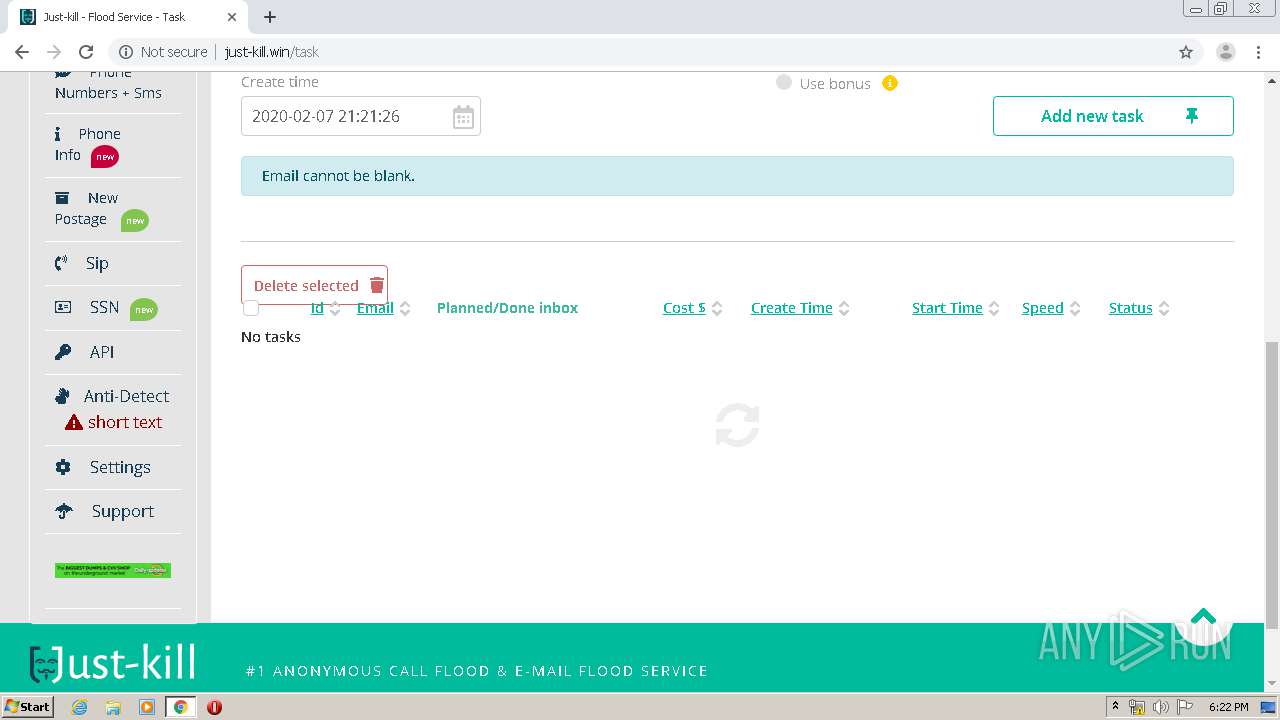
Task: Click the refresh arrows loading icon
Action: [x=738, y=425]
